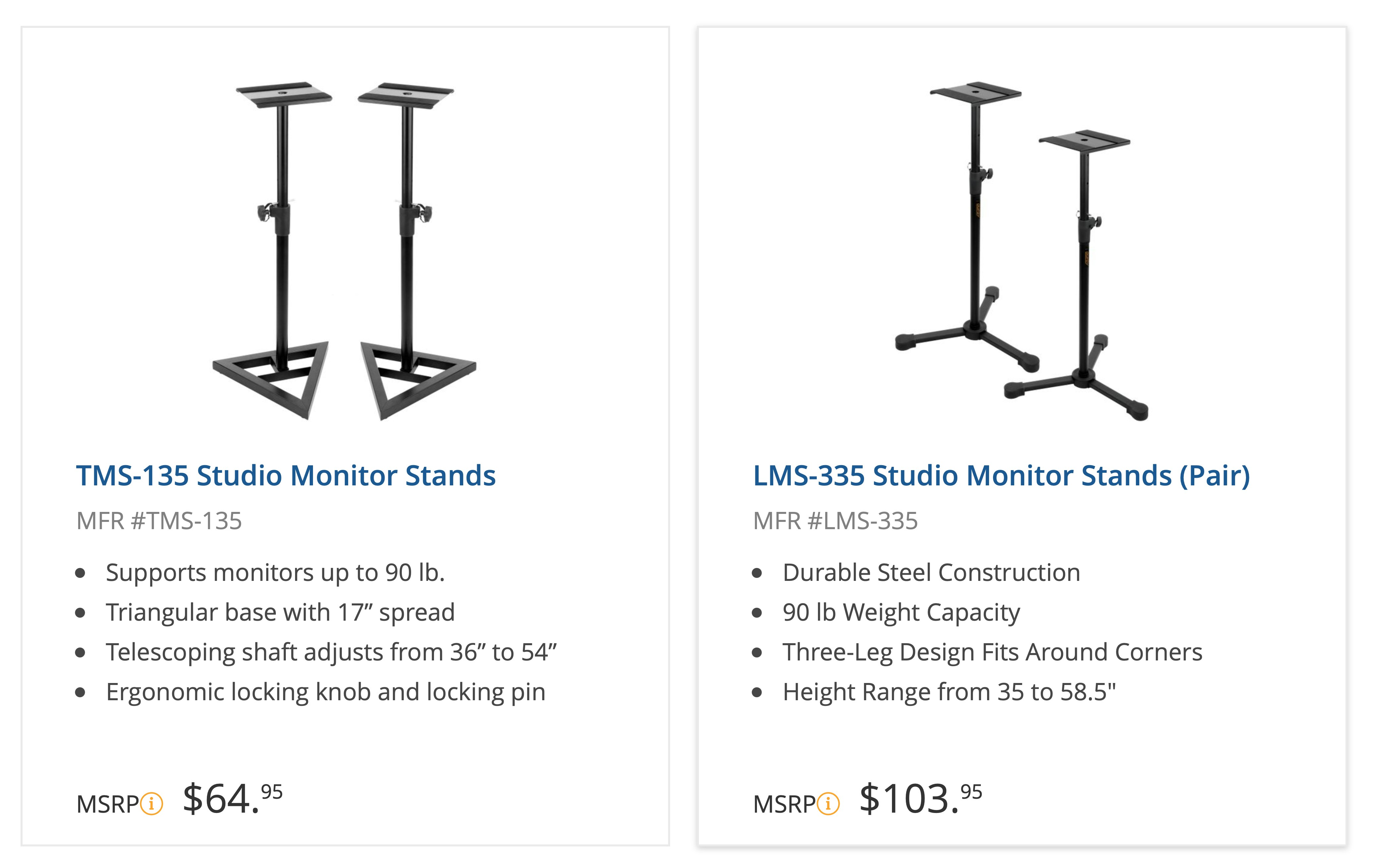Image resolution: width=1378 pixels, height=868 pixels.
Task: Open the TMS-135 Studio Monitor Stands link
Action: coord(285,475)
